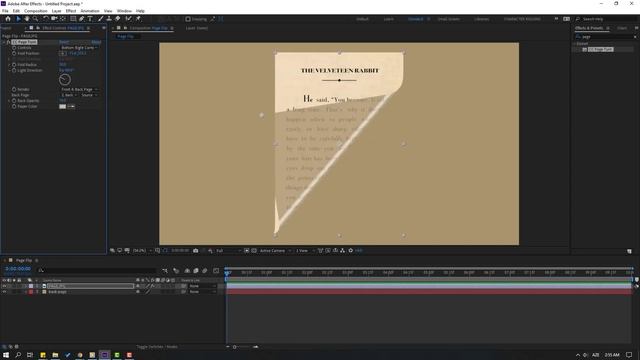This screenshot has height=360, width=640.
Task: Open the File menu
Action: [5, 11]
